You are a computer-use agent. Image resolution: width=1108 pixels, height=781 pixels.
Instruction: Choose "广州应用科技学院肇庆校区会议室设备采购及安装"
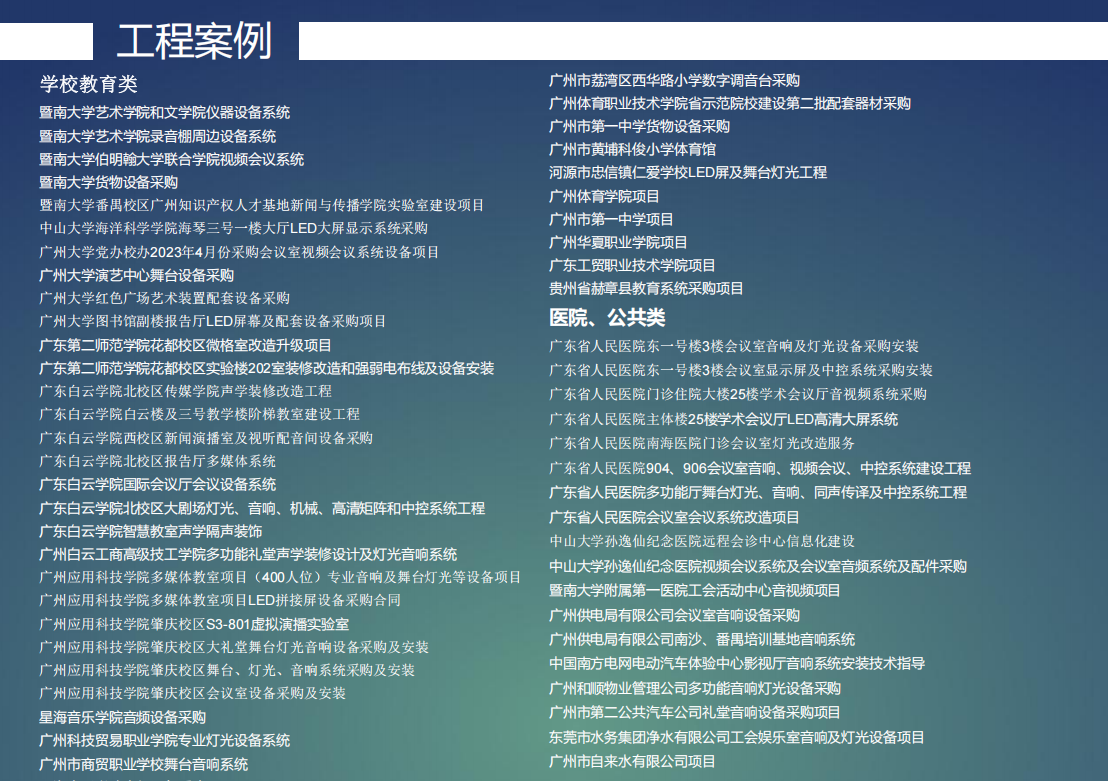[193, 693]
